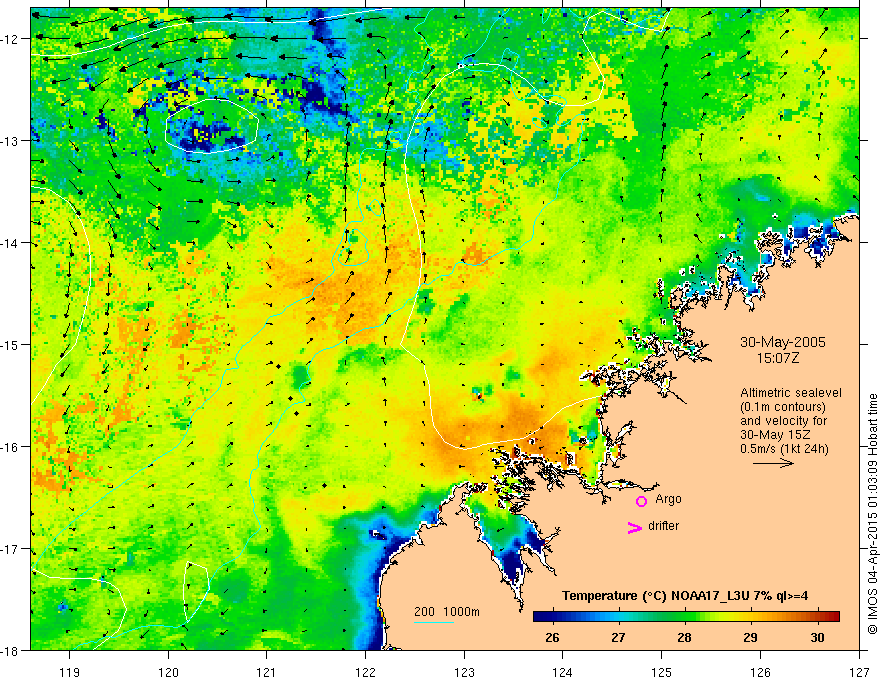Click the IMOS copyright text on right edge
The image size is (880, 680).
(x=872, y=514)
